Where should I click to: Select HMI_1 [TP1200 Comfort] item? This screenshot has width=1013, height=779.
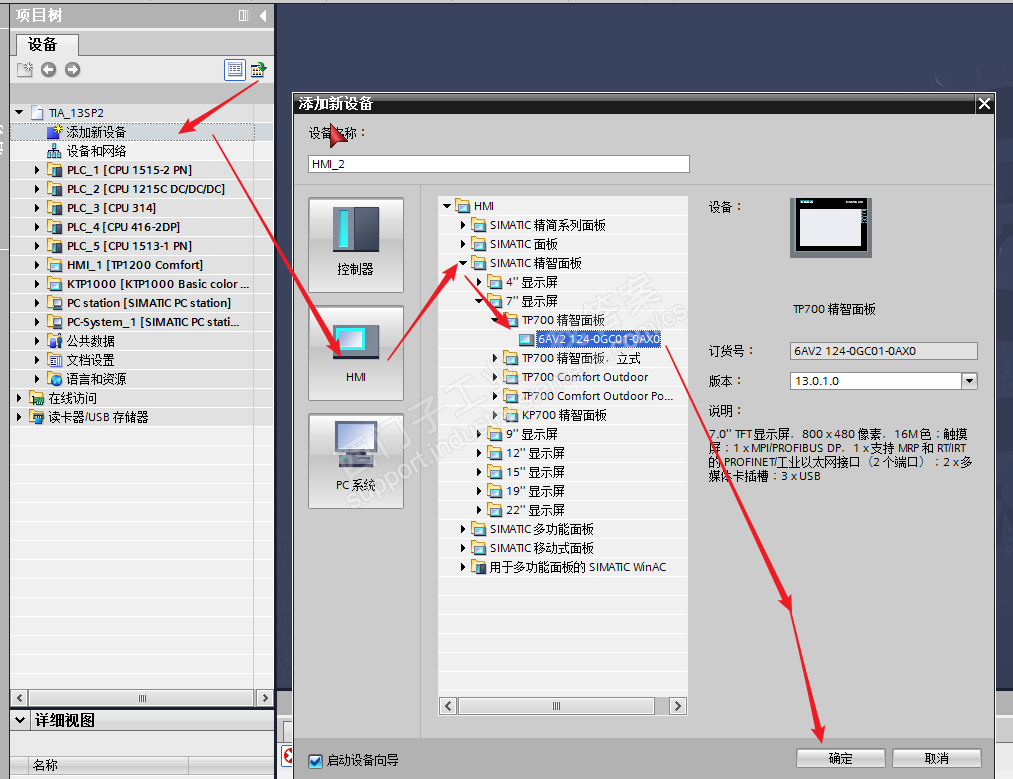134,265
